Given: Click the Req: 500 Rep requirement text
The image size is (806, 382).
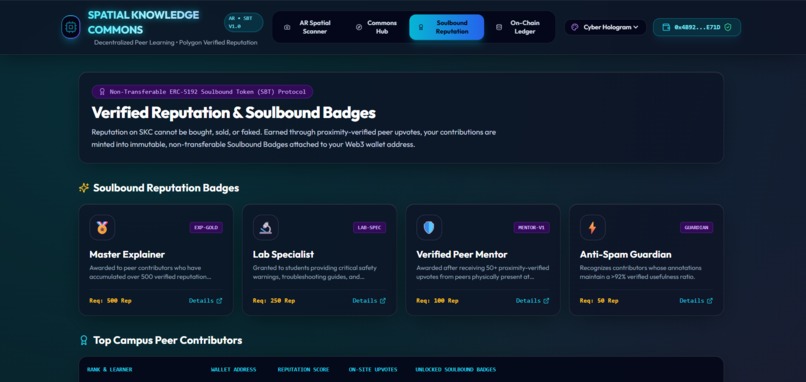Looking at the screenshot, I should [x=111, y=301].
